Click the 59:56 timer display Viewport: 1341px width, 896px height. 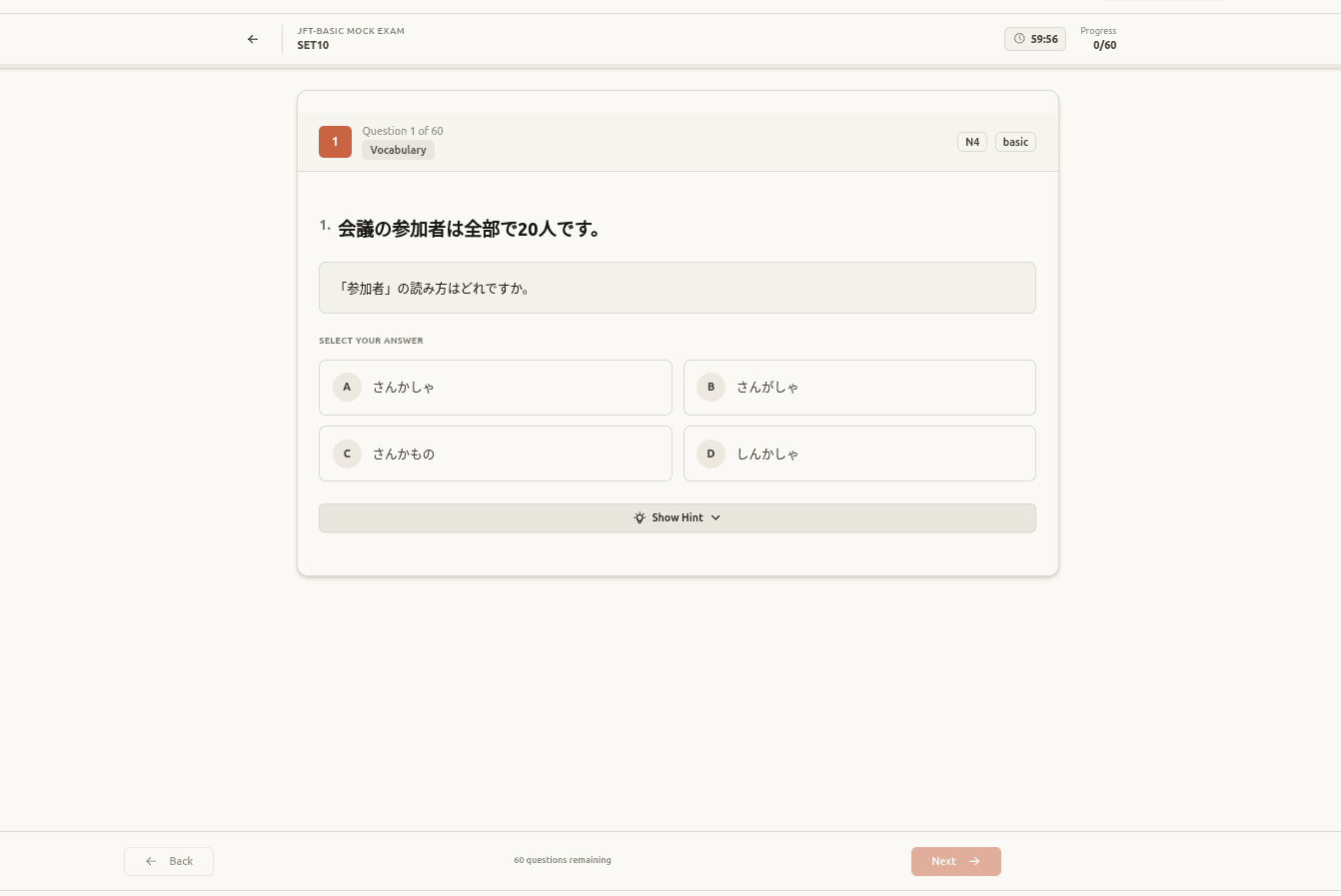[x=1035, y=39]
